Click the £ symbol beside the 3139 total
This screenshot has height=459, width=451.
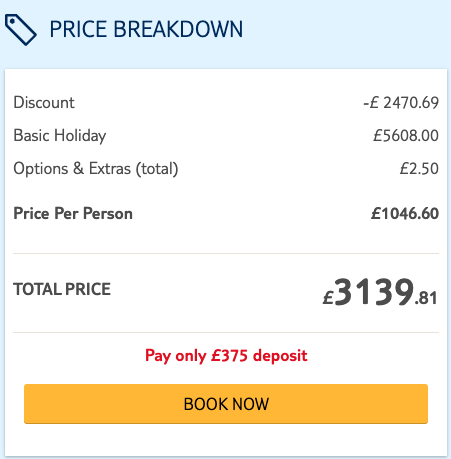pos(328,297)
